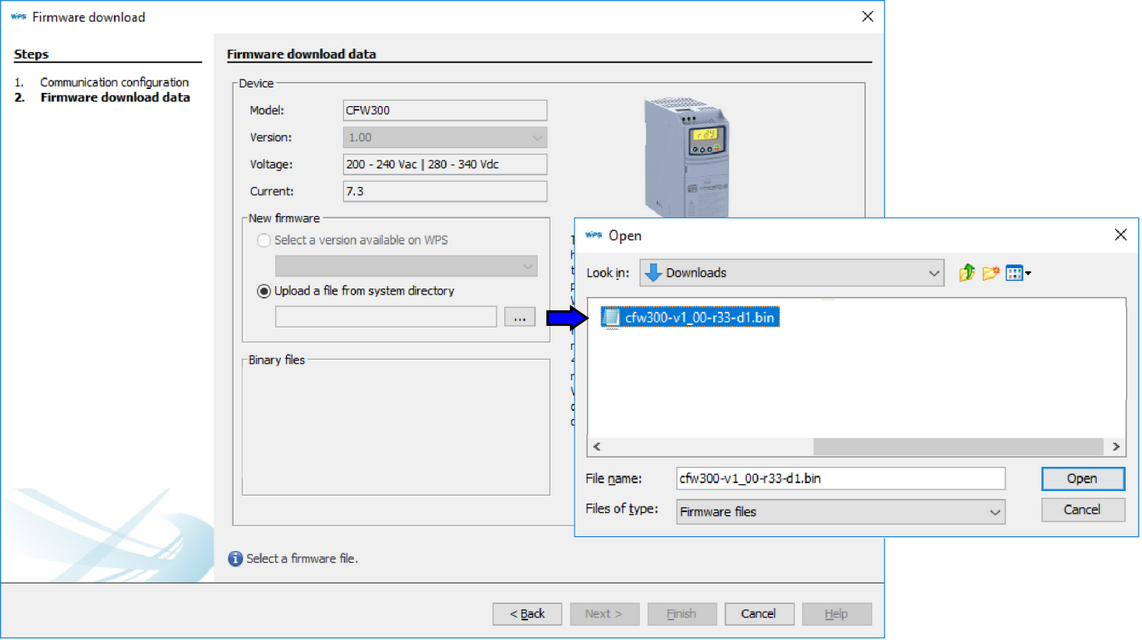Viewport: 1142px width, 640px height.
Task: Select 'Upload a file from system directory' radio
Action: pos(264,291)
